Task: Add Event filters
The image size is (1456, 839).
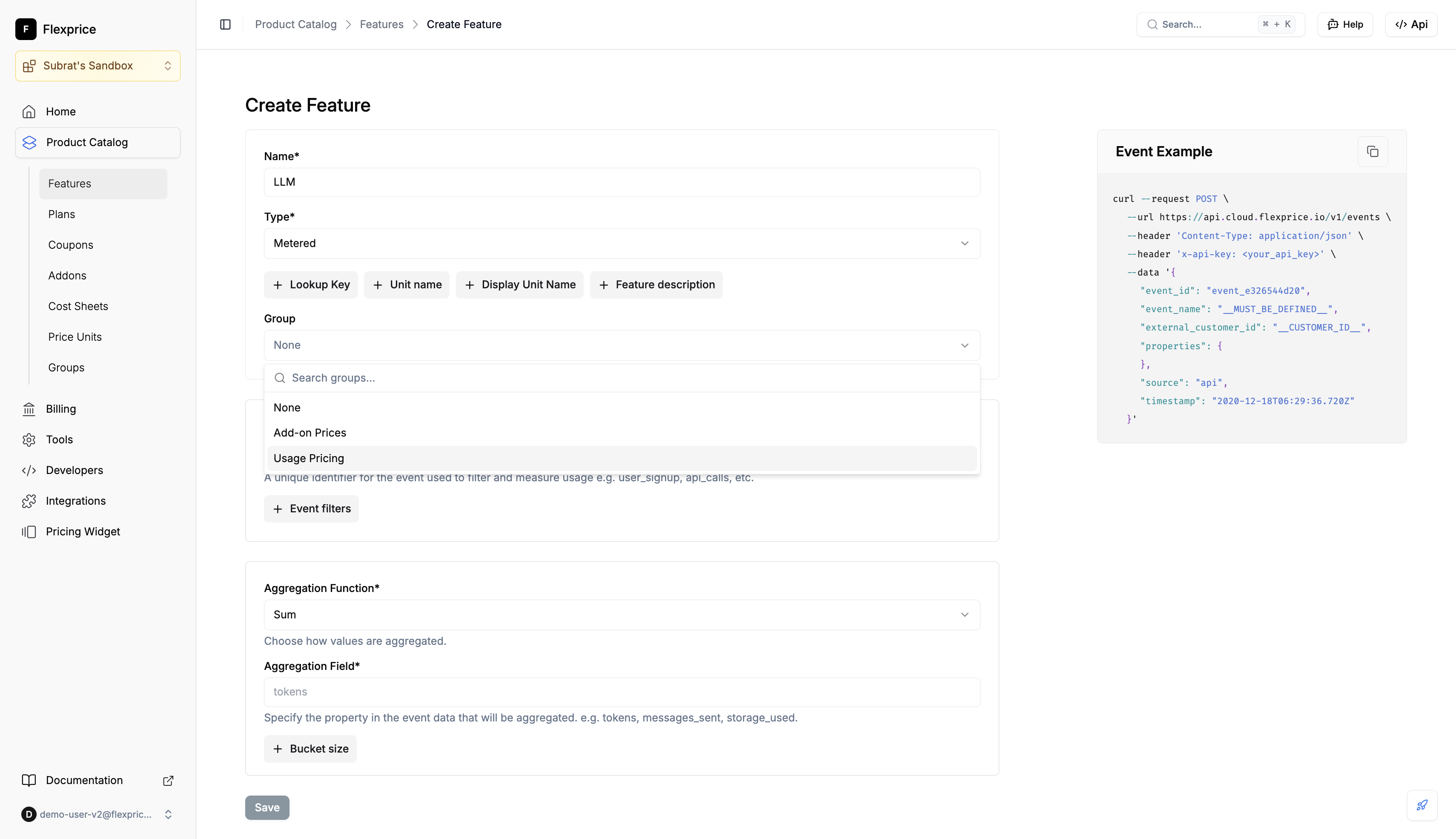Action: click(x=311, y=508)
